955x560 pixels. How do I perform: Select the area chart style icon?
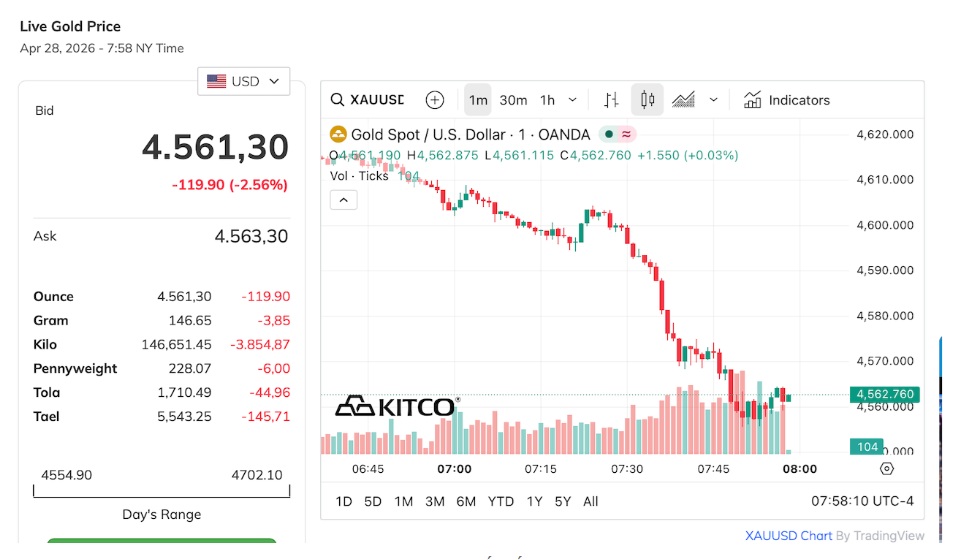click(x=684, y=100)
